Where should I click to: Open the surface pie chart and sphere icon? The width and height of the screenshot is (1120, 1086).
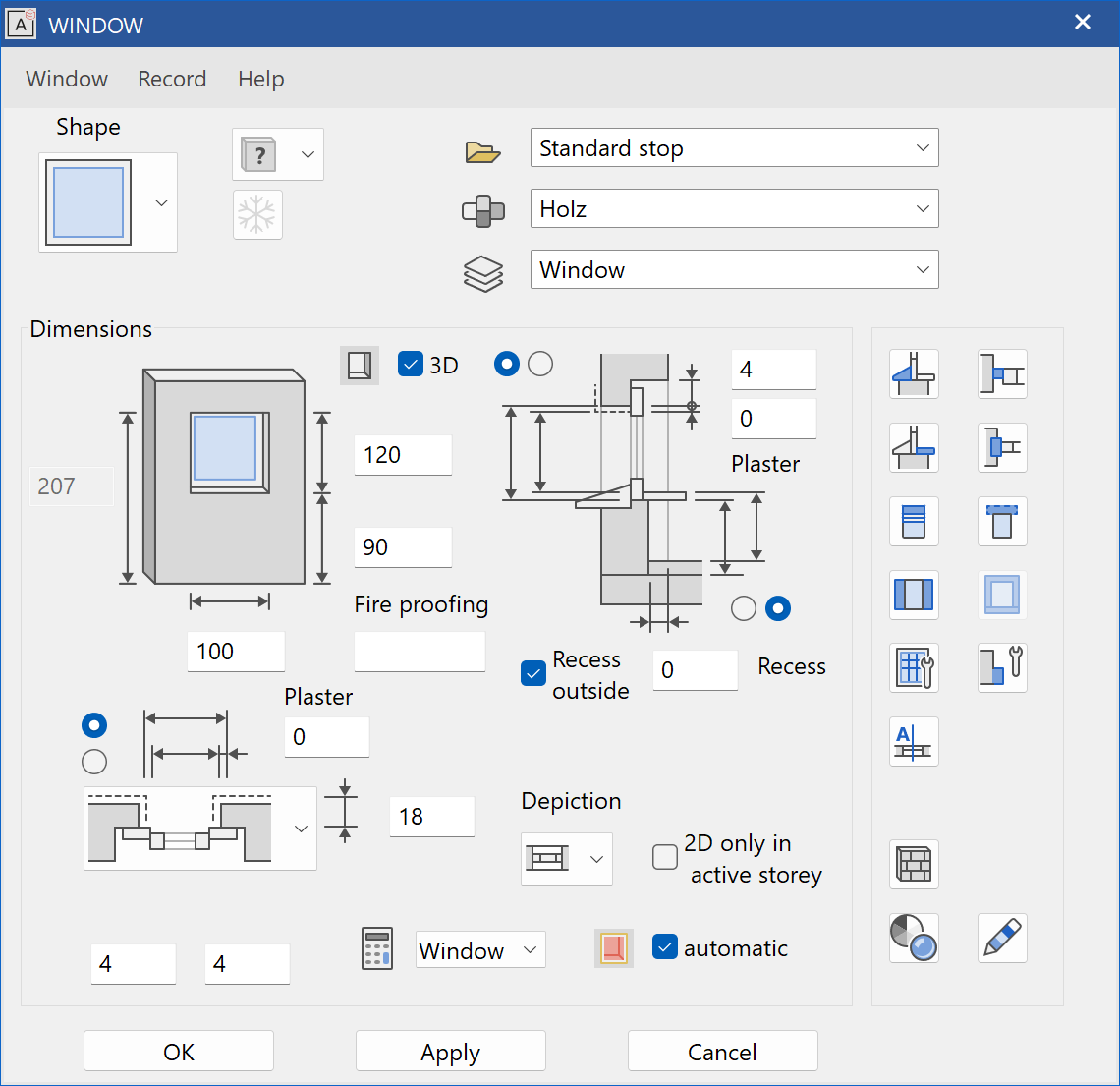914,939
